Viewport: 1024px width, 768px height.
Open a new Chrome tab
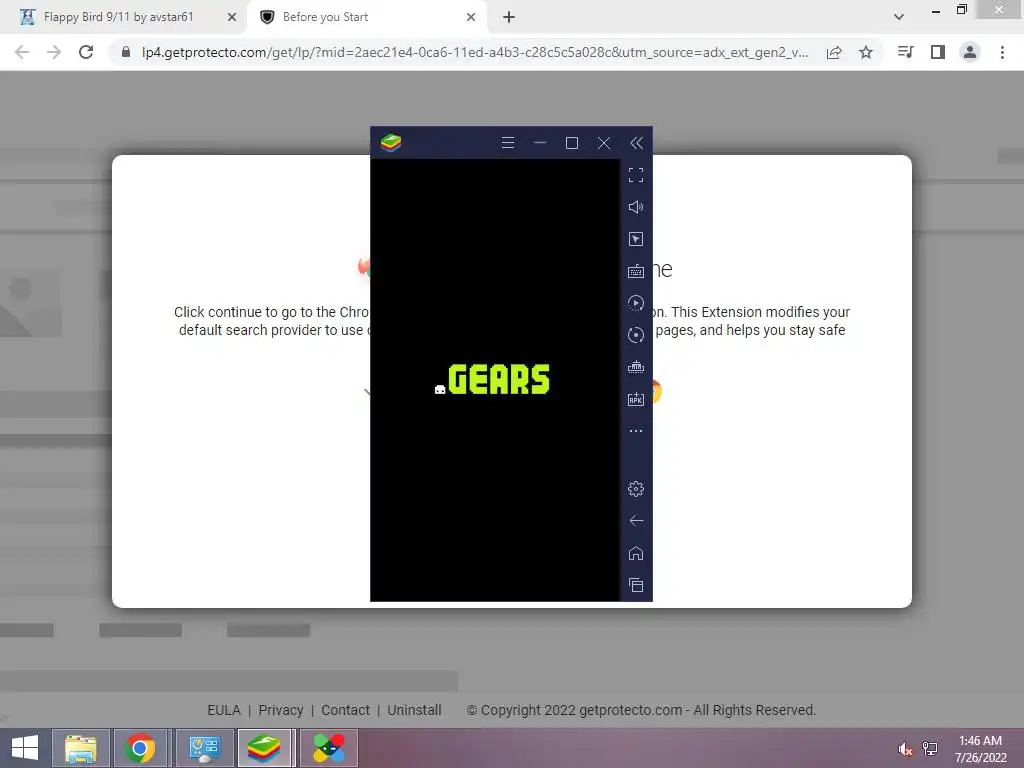coord(509,17)
